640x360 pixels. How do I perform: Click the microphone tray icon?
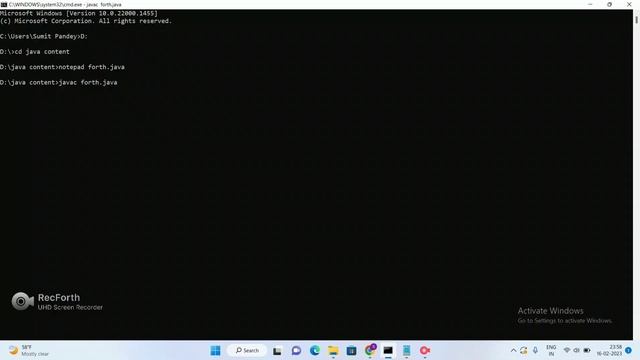[535, 350]
